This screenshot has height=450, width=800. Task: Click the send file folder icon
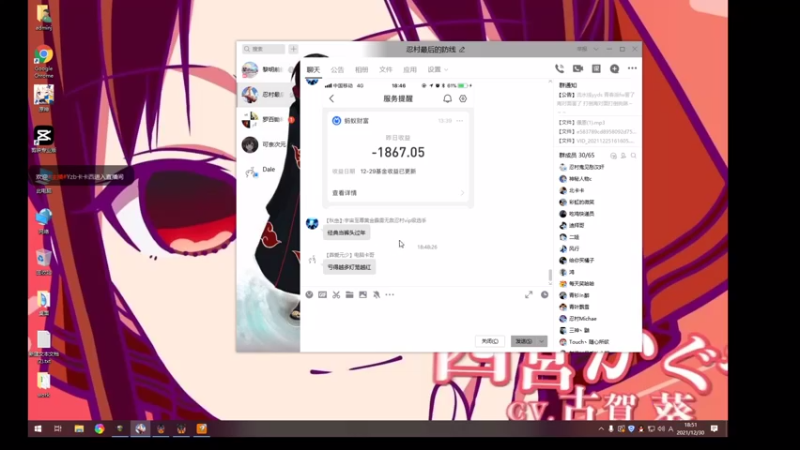(x=349, y=294)
